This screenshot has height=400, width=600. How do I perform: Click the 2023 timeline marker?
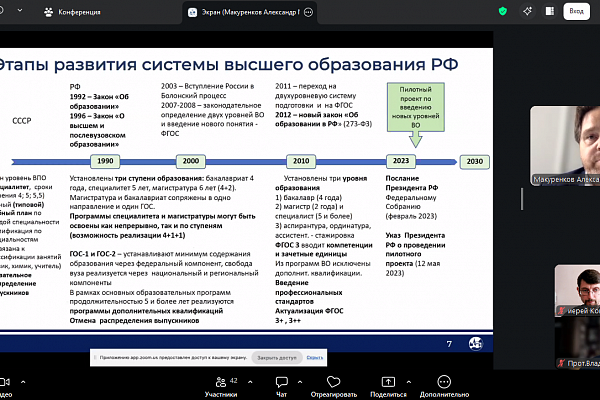click(401, 161)
